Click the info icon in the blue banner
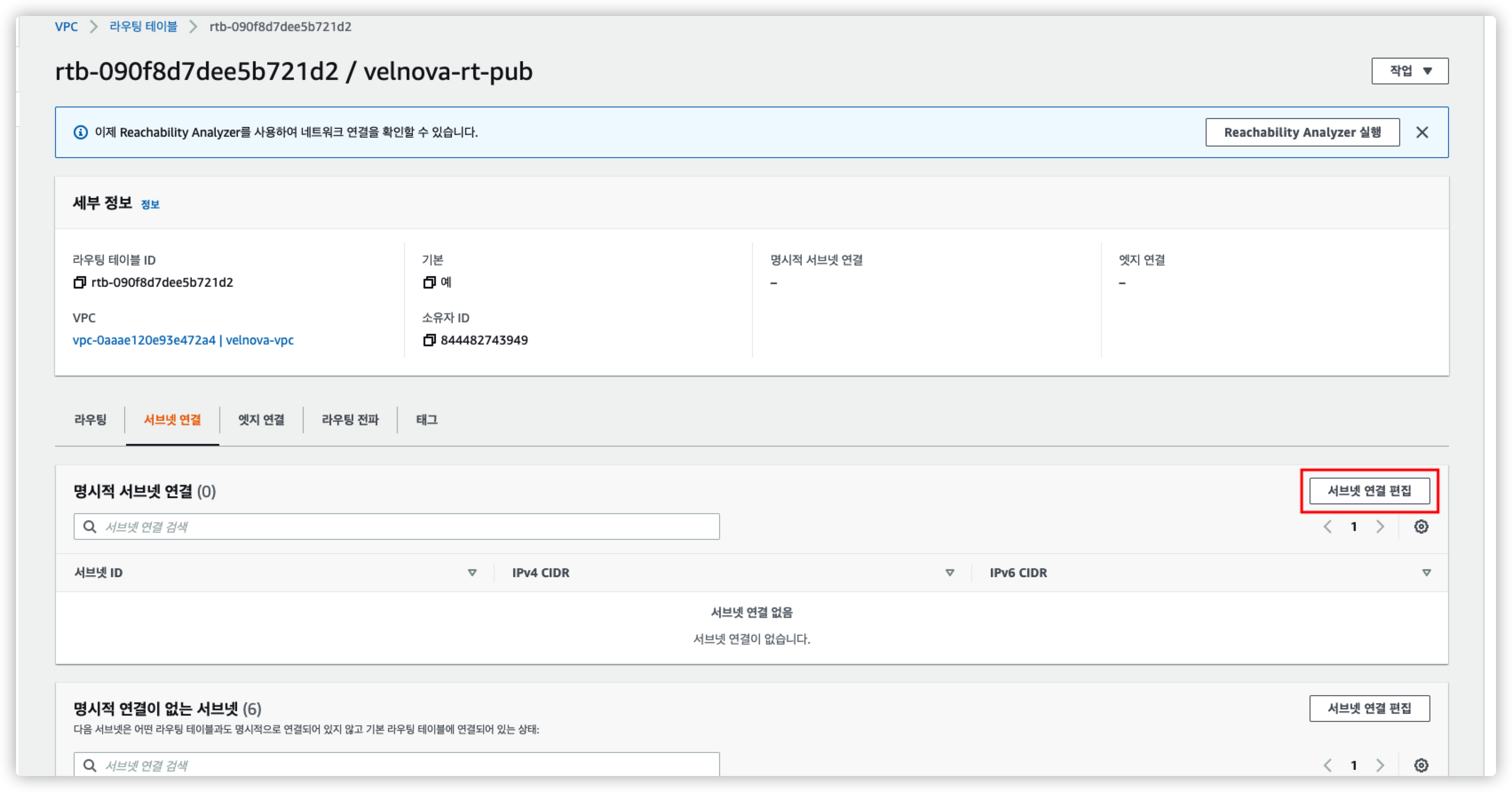The height and width of the screenshot is (792, 1512). click(x=80, y=132)
